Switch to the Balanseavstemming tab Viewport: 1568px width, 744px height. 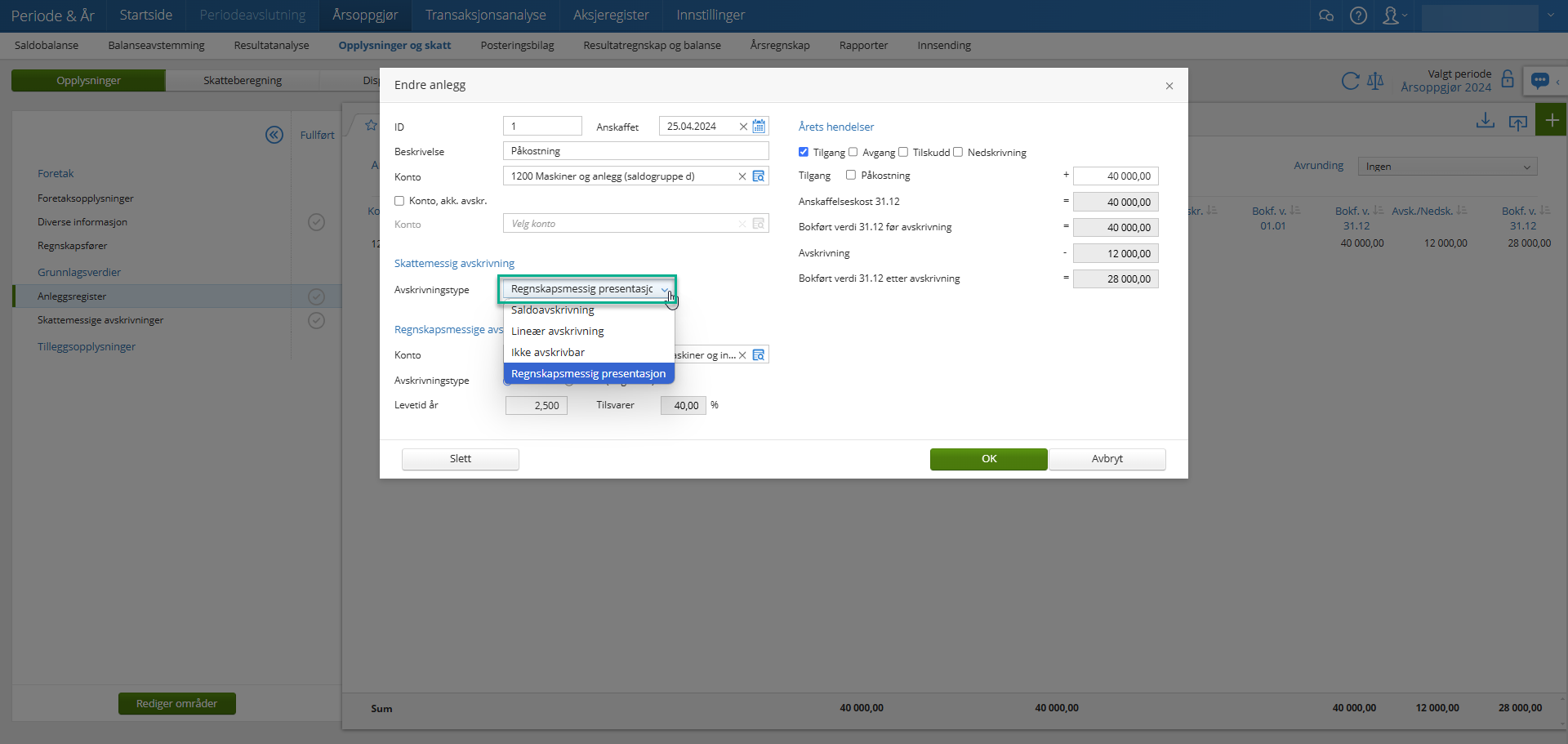point(156,46)
